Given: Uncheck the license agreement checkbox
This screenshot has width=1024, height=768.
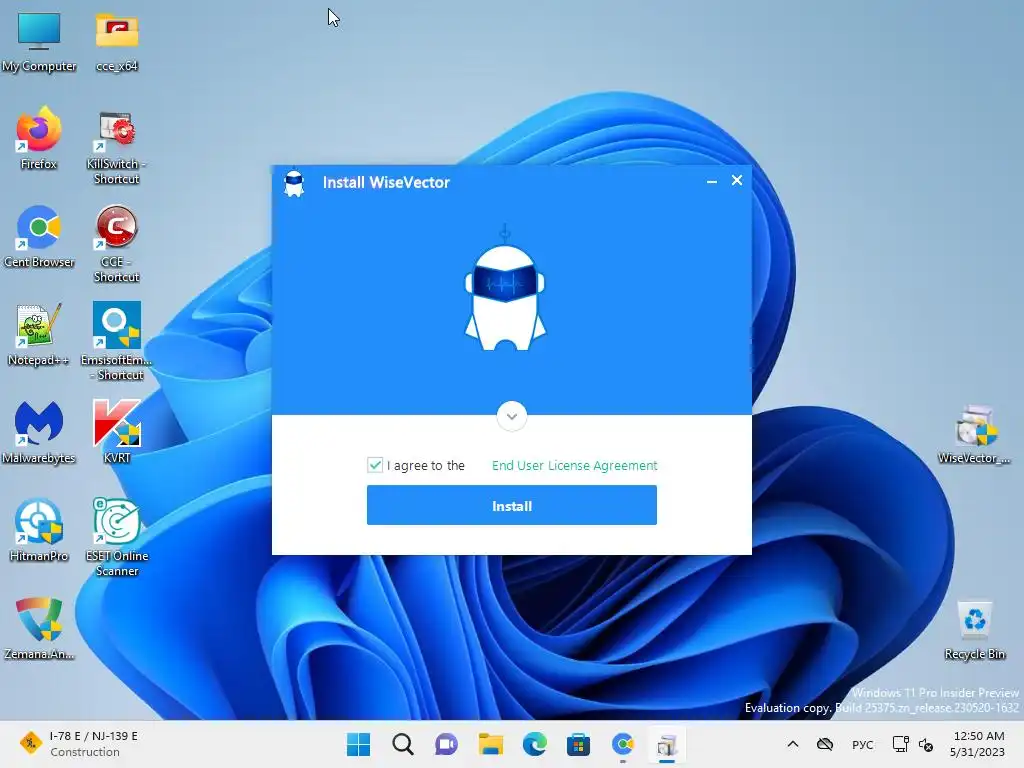Looking at the screenshot, I should click(x=375, y=465).
